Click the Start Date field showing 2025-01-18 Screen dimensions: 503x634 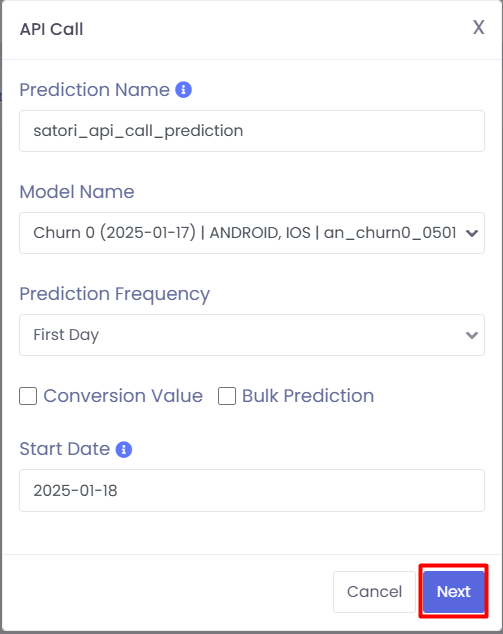click(252, 490)
